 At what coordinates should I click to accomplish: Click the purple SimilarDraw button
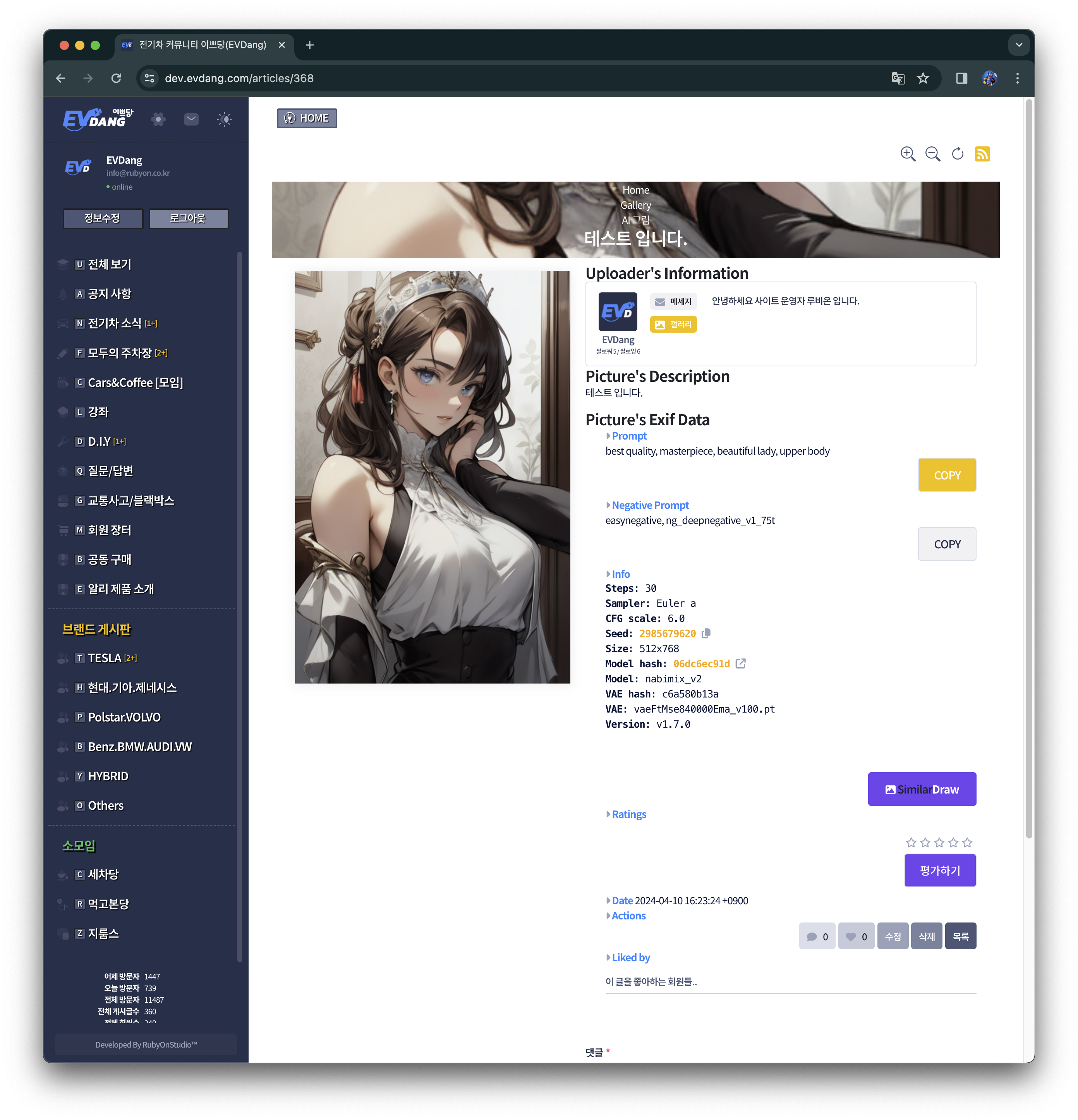tap(922, 789)
